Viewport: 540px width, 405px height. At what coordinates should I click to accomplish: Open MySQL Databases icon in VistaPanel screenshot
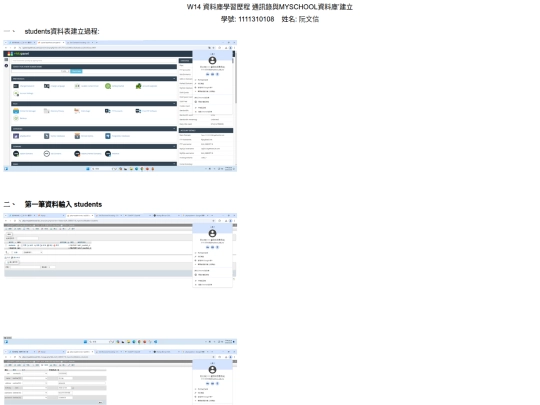(46, 136)
